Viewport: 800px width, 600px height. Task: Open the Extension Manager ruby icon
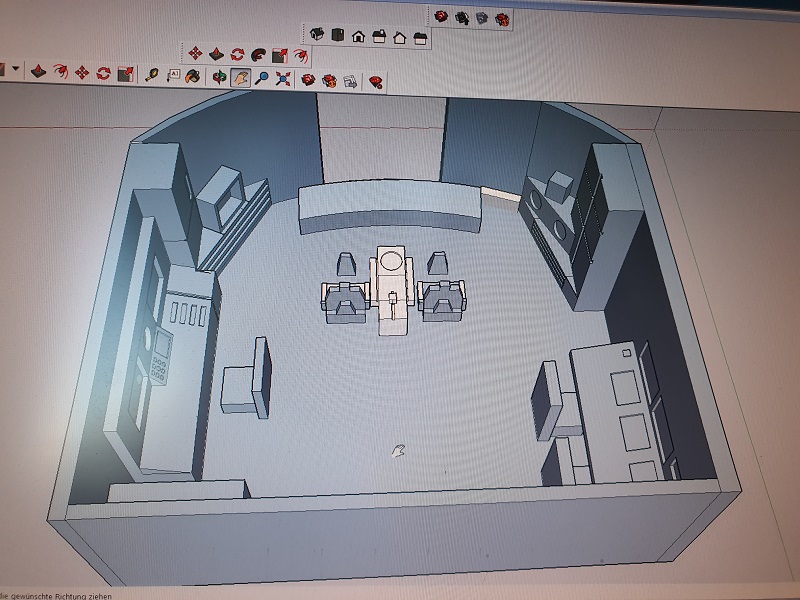[x=376, y=81]
